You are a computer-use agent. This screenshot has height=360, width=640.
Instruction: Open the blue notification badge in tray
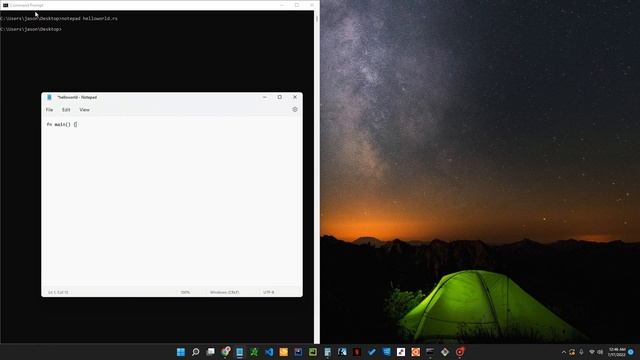(x=631, y=352)
